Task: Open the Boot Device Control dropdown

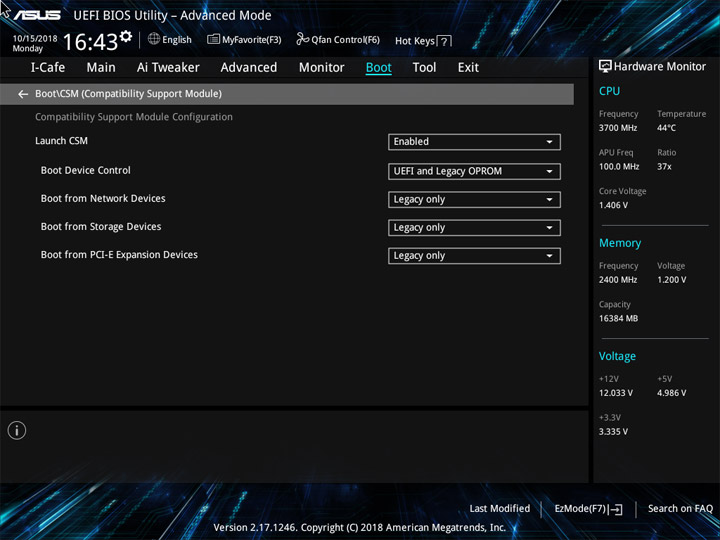Action: 474,171
